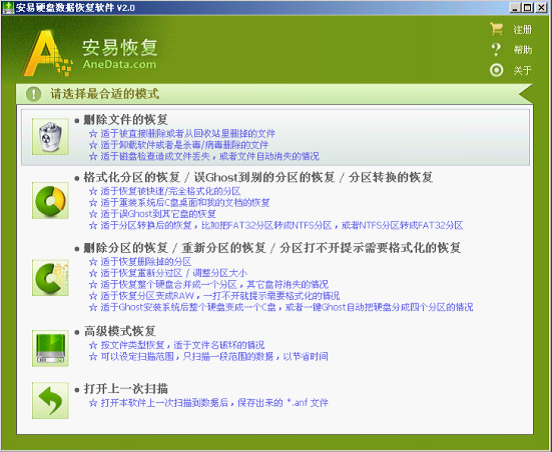Select 格式化分区的恢复 mode heading

[132, 177]
